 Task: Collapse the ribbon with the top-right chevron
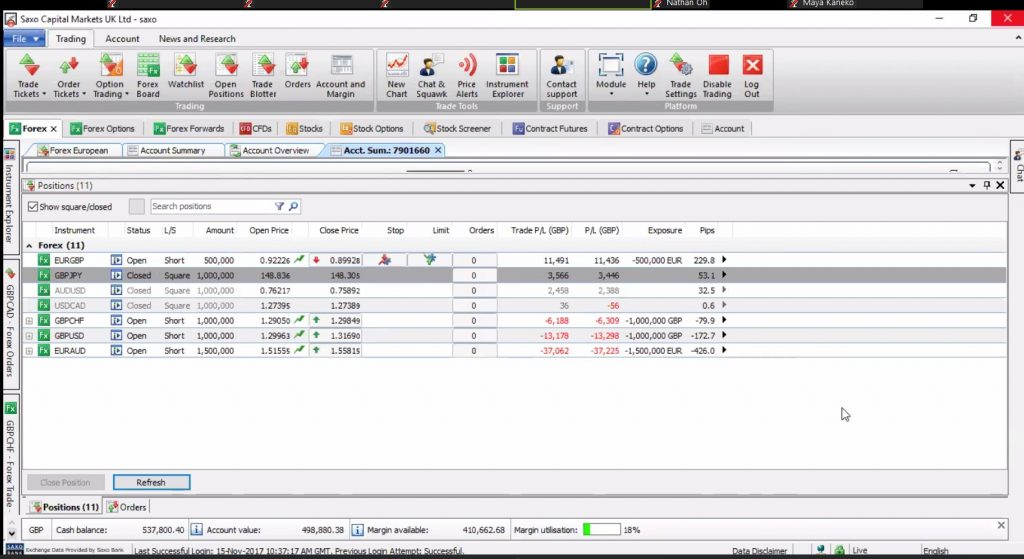click(1017, 39)
